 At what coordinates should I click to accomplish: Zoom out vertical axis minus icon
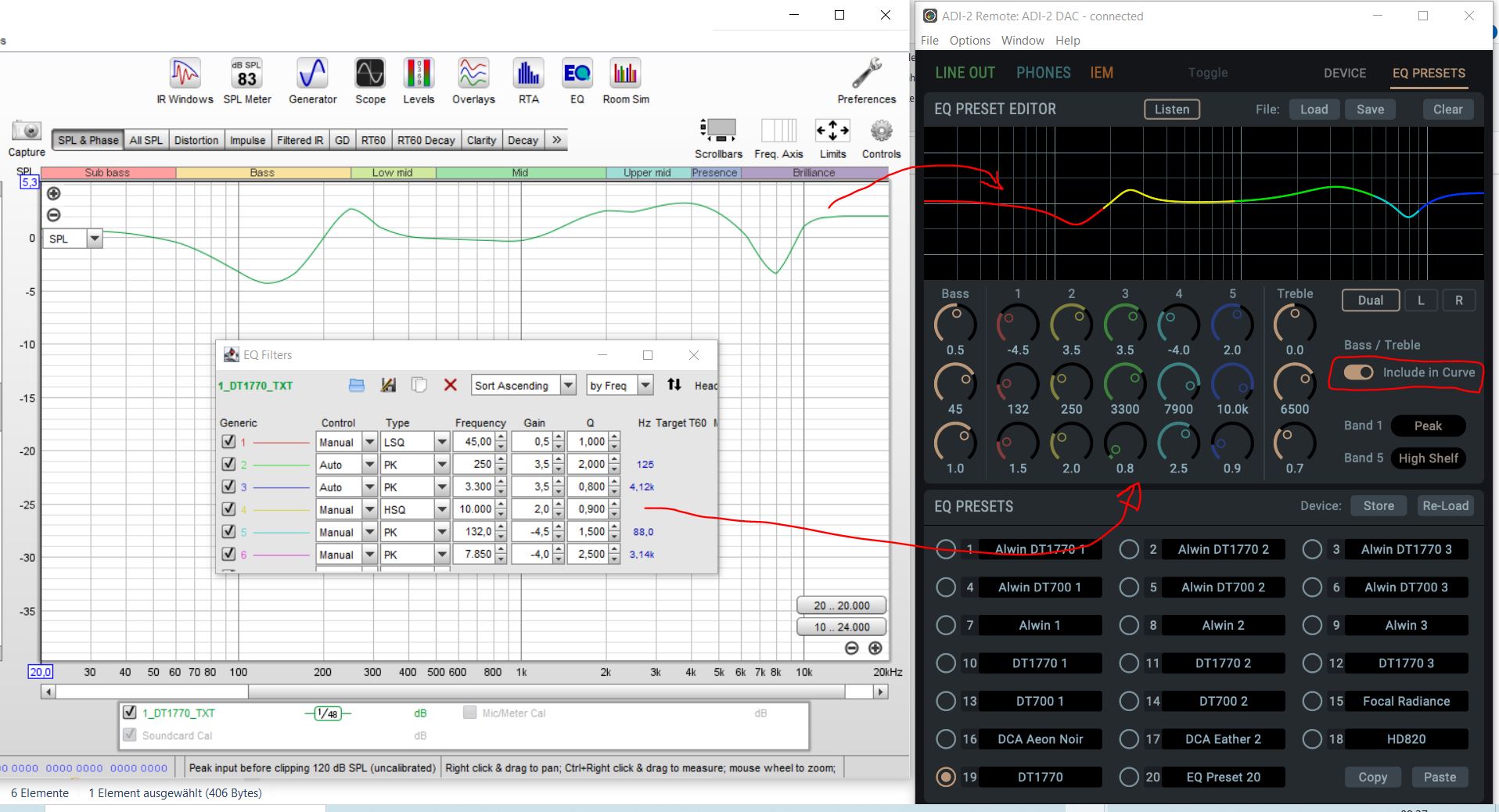tap(53, 215)
